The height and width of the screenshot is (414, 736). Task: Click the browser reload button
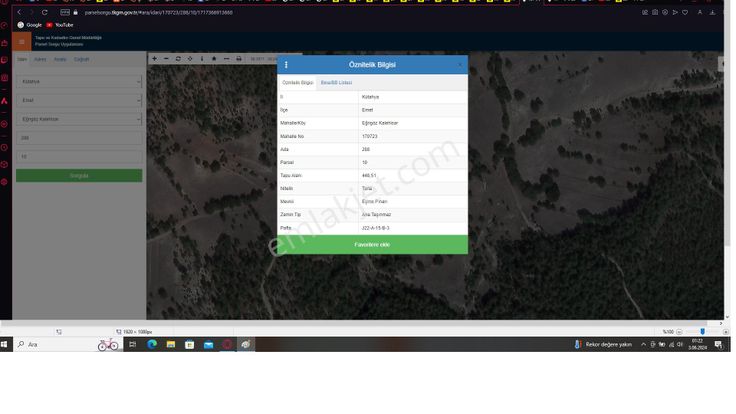click(x=44, y=12)
